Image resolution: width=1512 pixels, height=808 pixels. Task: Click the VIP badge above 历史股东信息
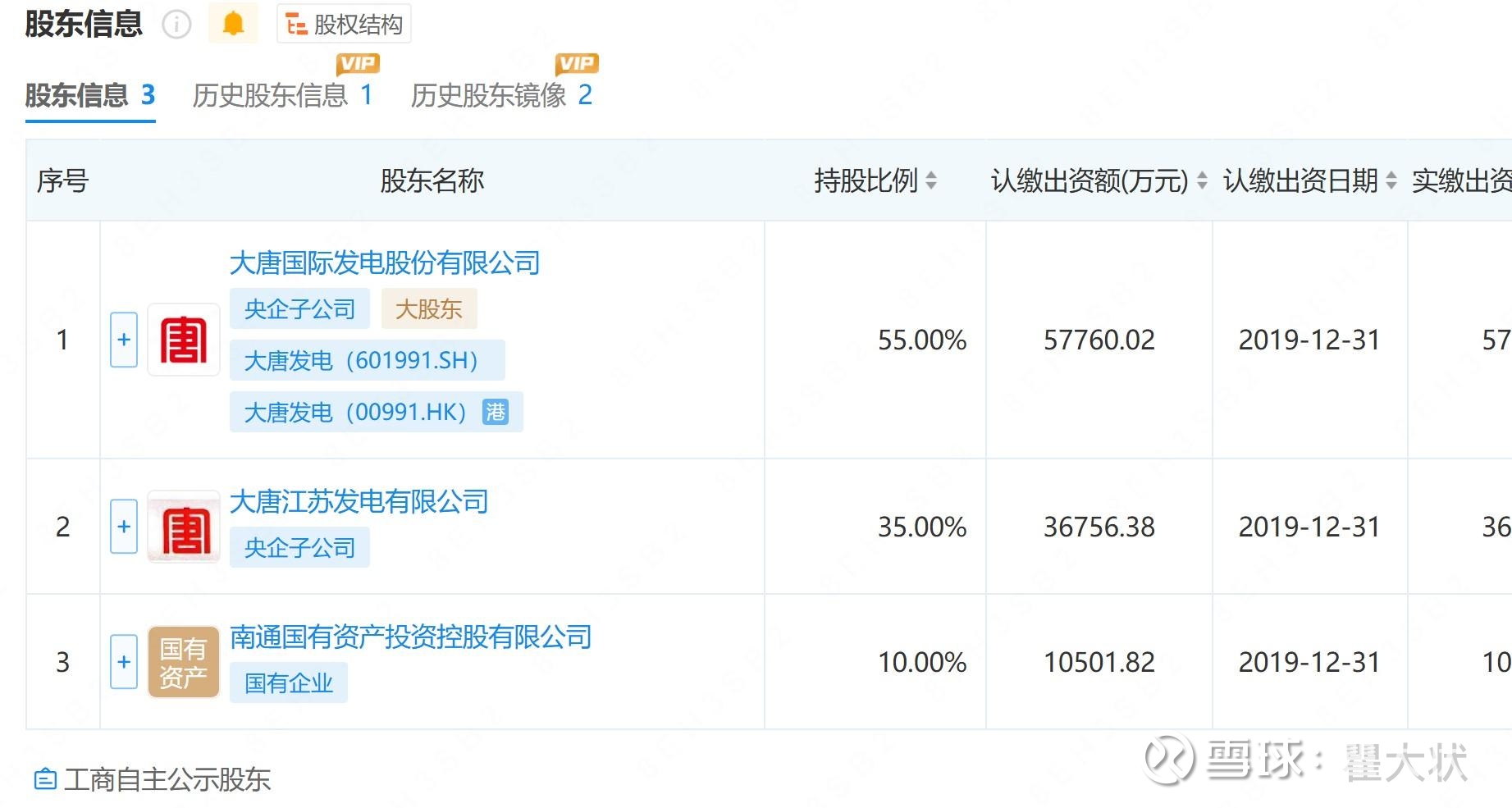pos(358,64)
